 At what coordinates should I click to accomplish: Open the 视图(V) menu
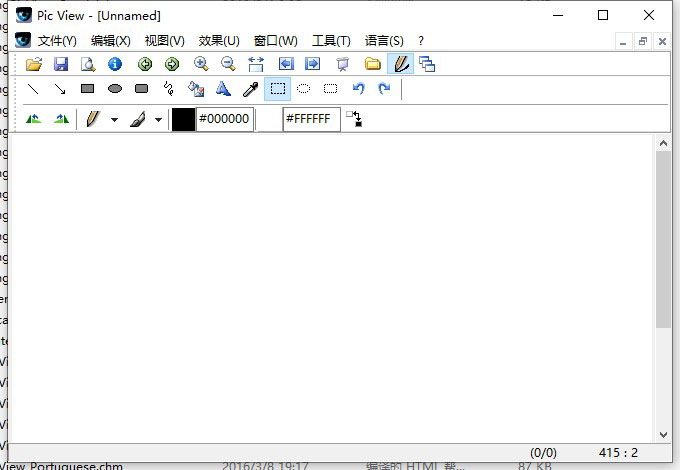point(164,41)
